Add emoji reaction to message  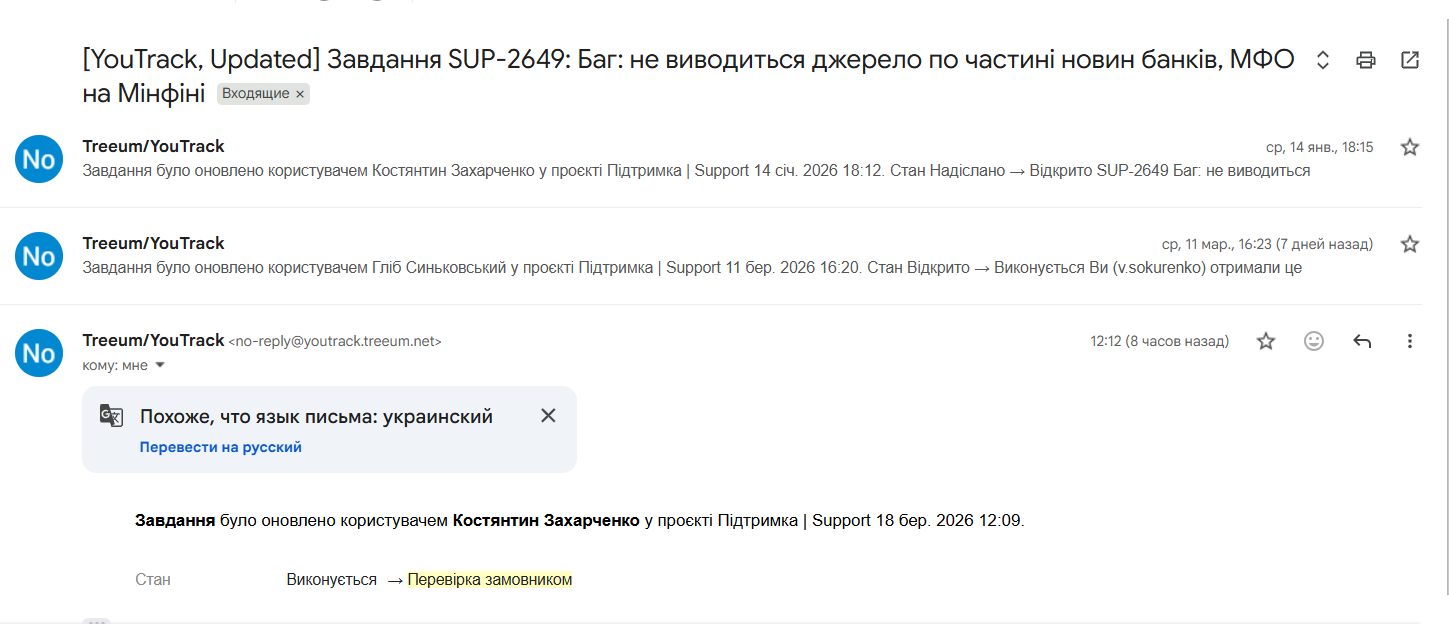(1314, 341)
